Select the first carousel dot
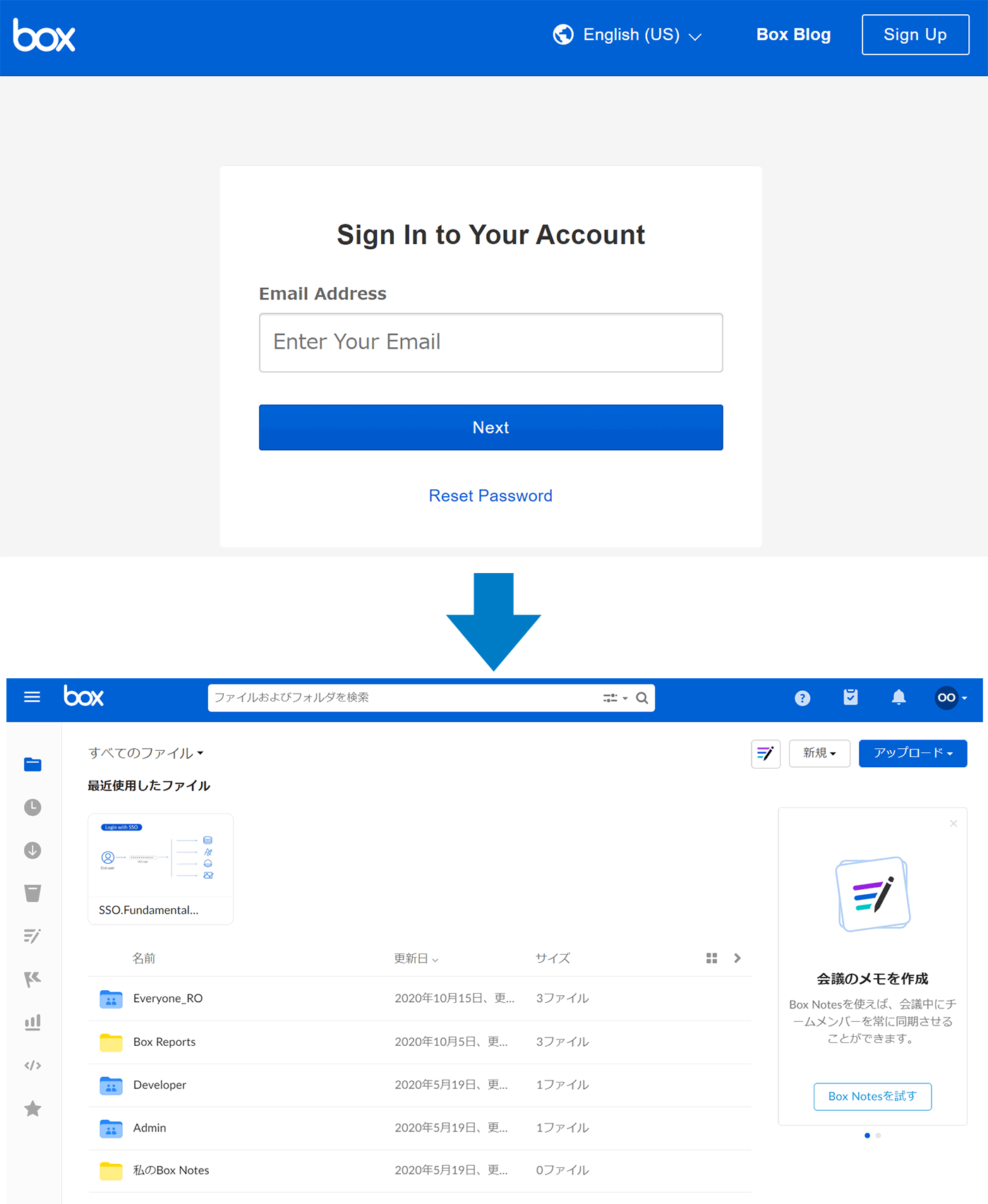This screenshot has height=1204, width=988. (867, 1136)
